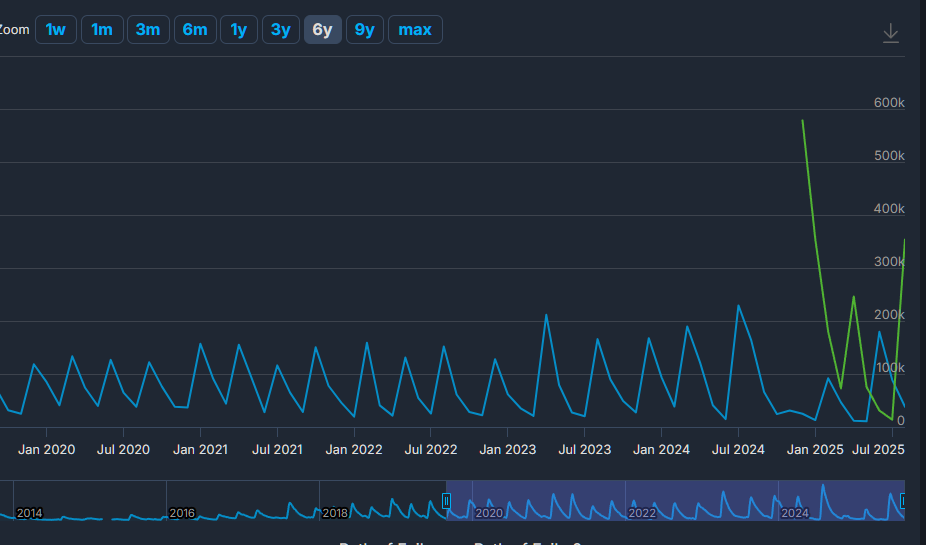Click the Jul 2021 axis label
This screenshot has height=545, width=926.
coord(278,450)
